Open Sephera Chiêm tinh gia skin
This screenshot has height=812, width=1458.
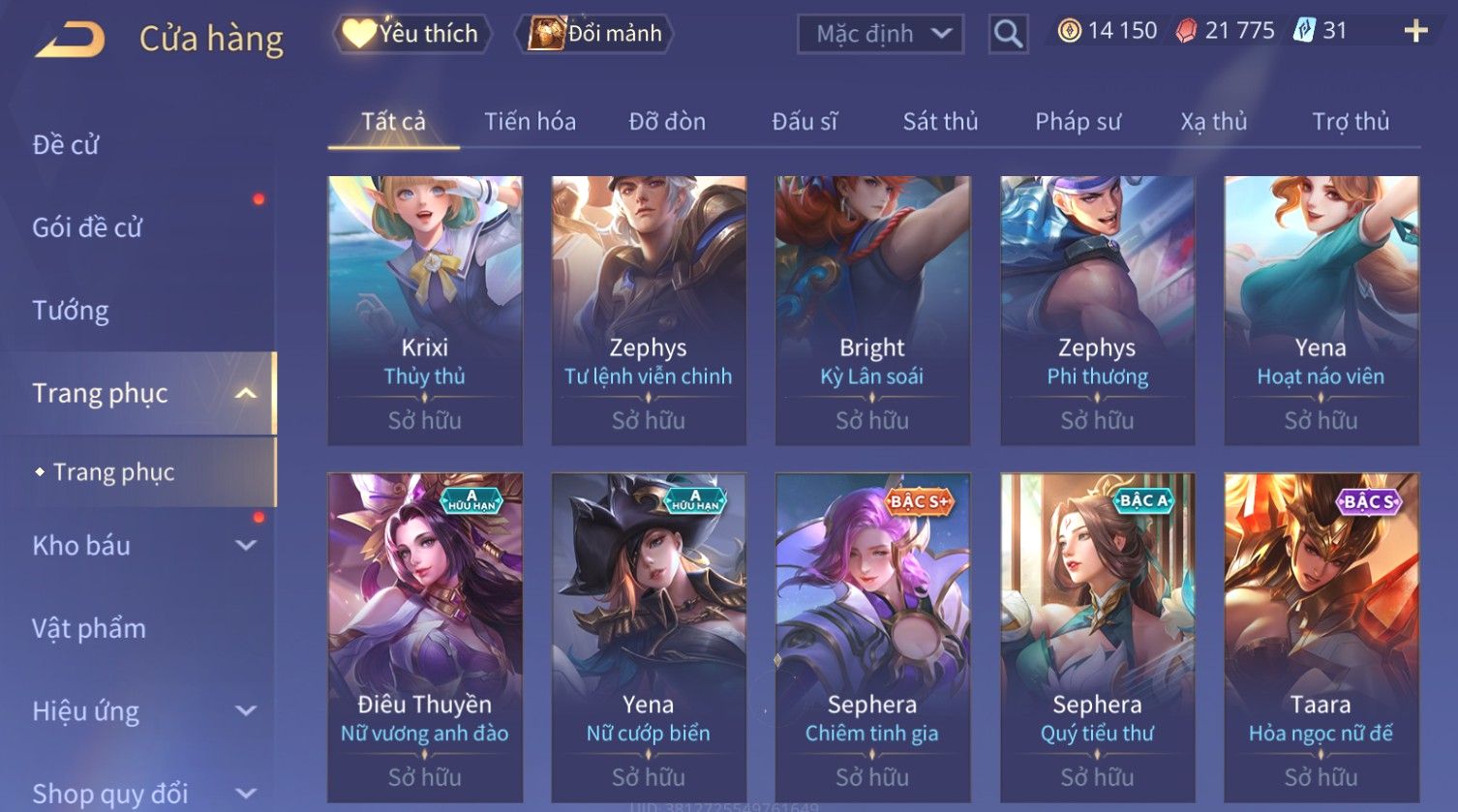(872, 638)
